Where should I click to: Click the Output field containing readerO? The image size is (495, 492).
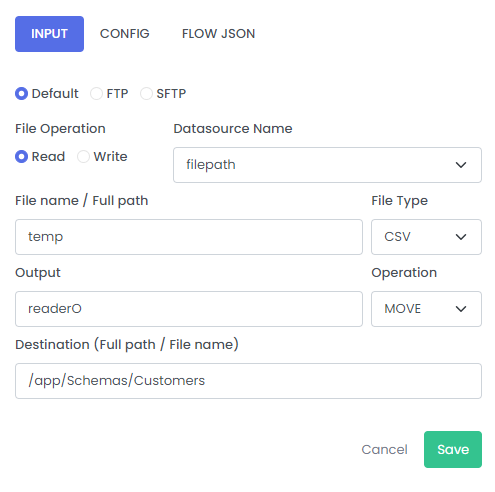[189, 309]
